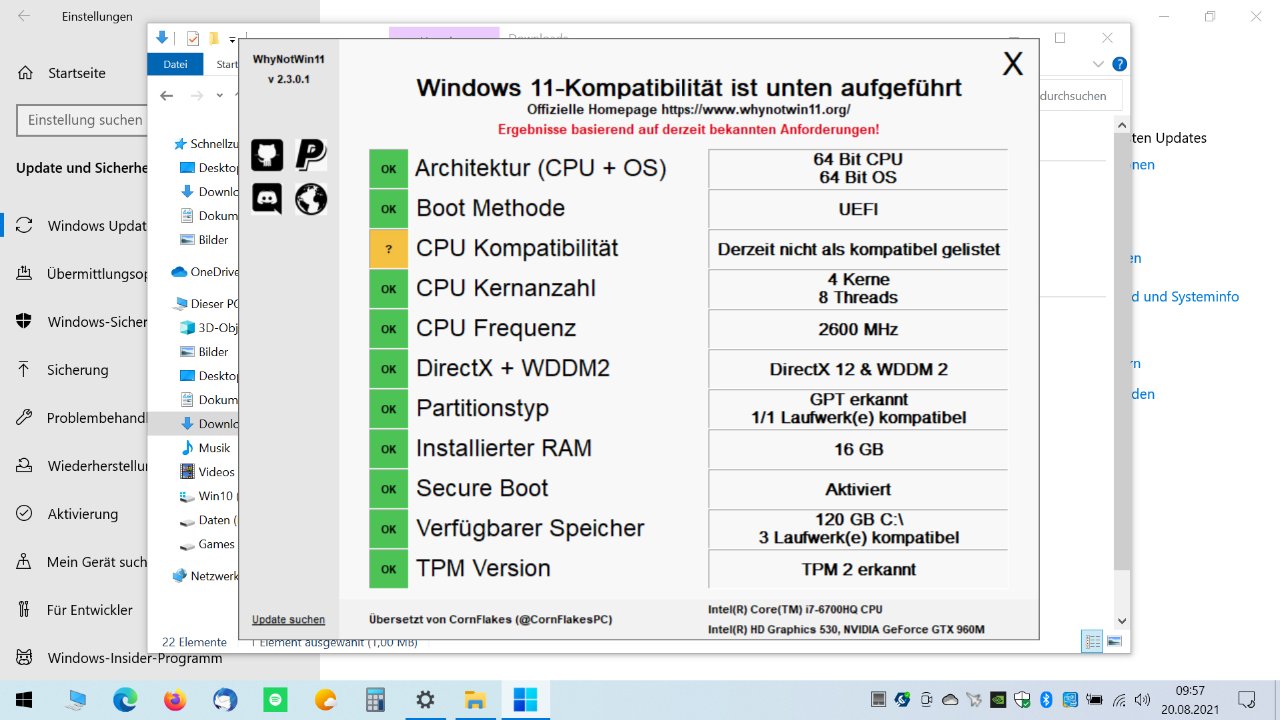Click the 'Intel(R) Core(TM) i7-6700HQ CPU' text
This screenshot has height=720, width=1280.
coord(795,609)
